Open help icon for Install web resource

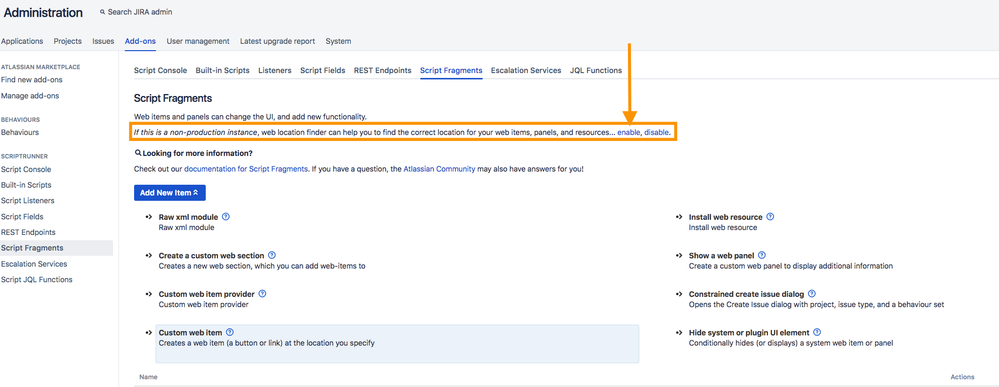coord(770,217)
